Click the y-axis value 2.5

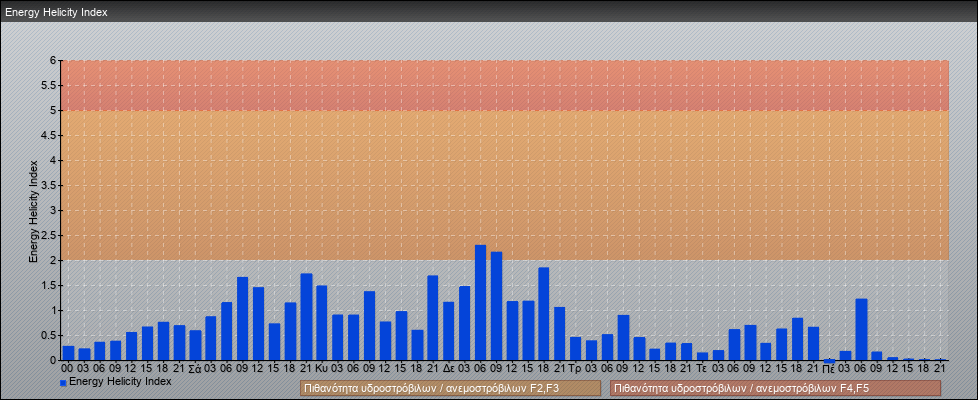pyautogui.click(x=49, y=235)
